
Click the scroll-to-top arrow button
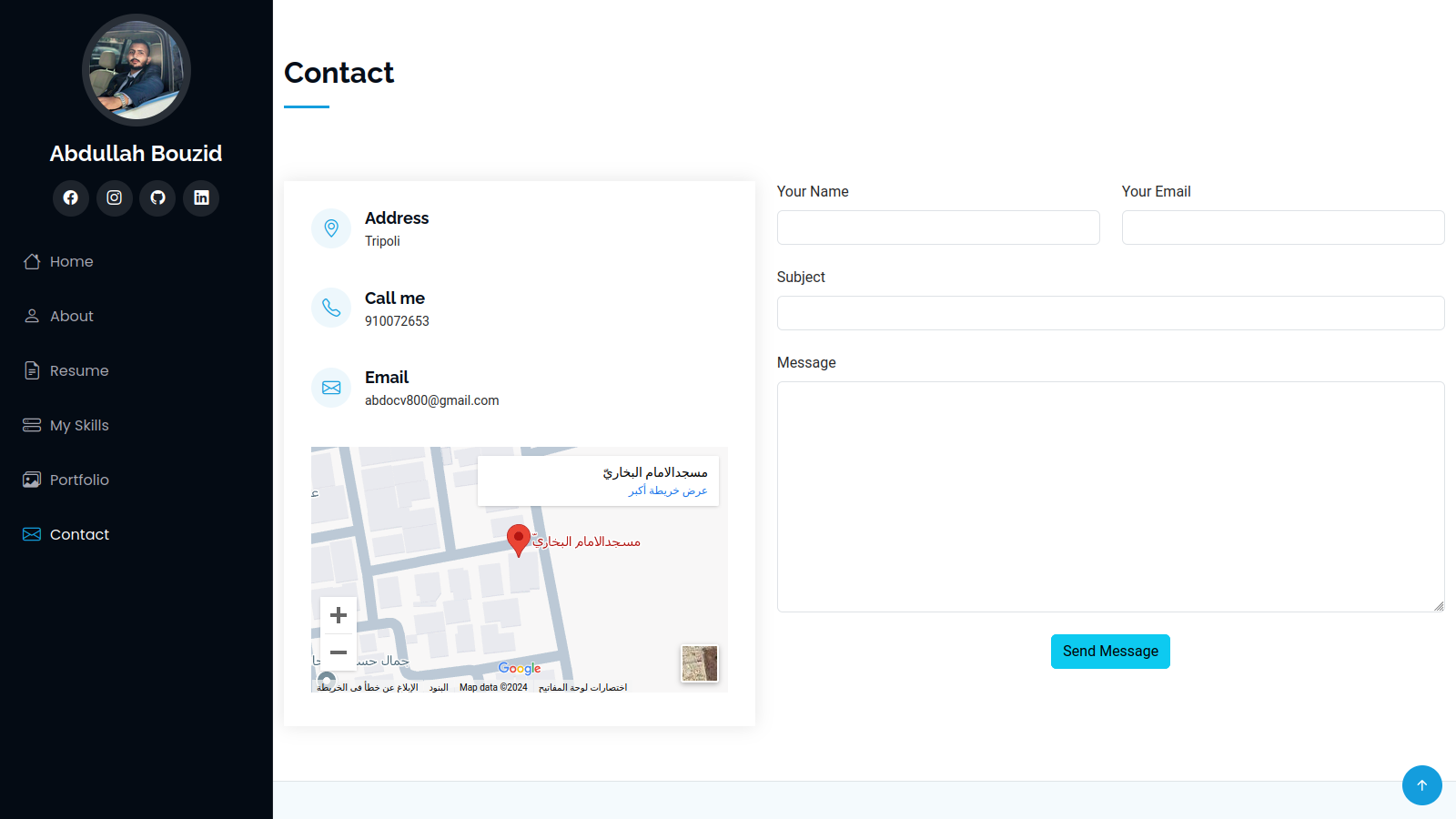1421,784
